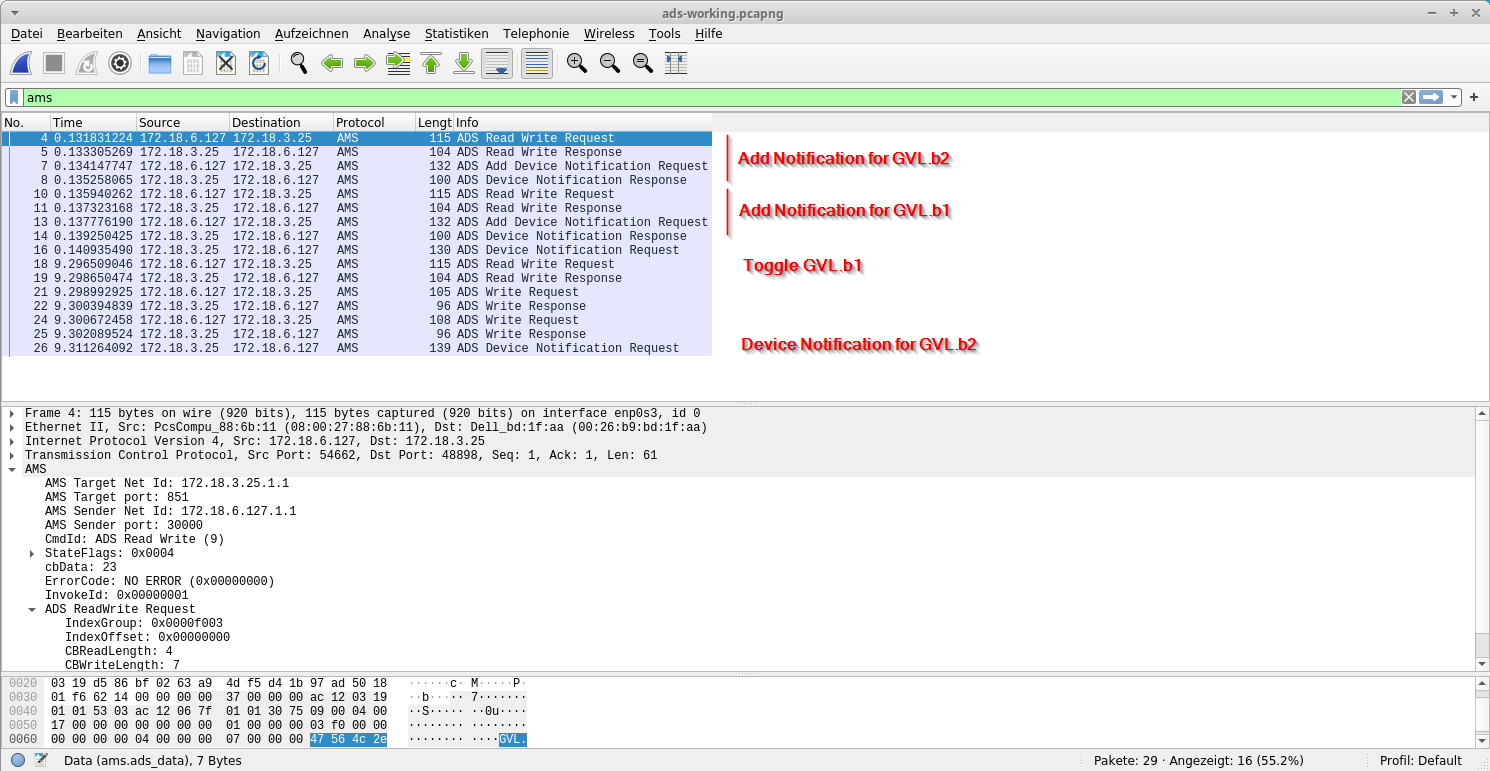1490x771 pixels.
Task: Open the Statistiken menu
Action: [x=457, y=33]
